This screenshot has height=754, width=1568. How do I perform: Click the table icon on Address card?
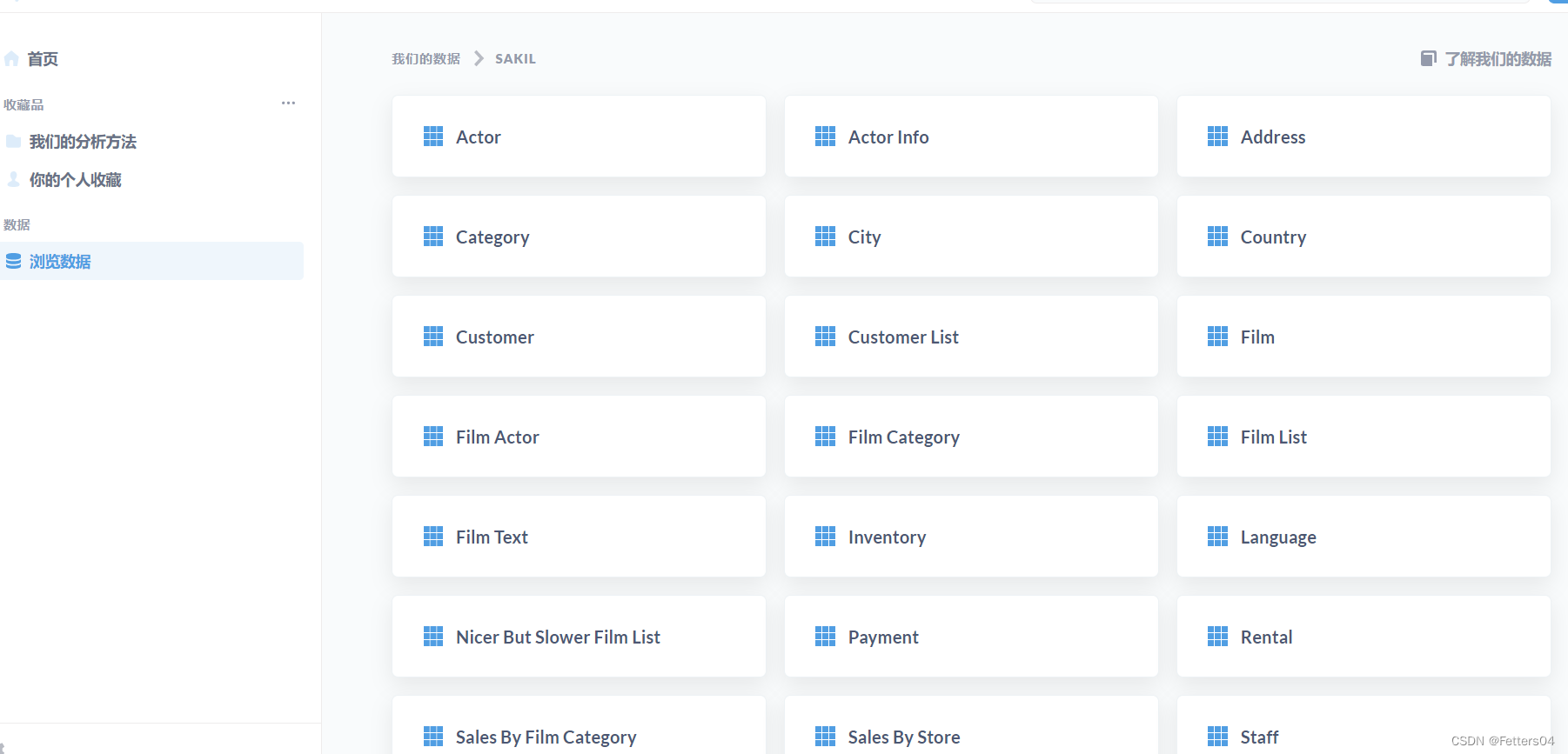[1217, 137]
